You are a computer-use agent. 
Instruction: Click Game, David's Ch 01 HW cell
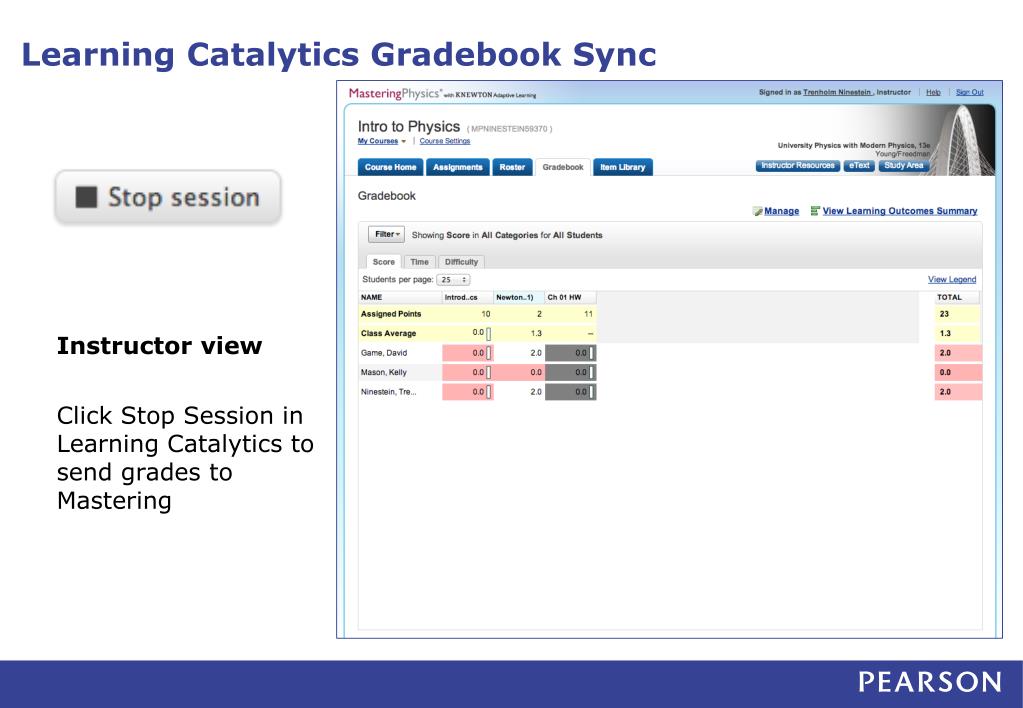coord(571,353)
